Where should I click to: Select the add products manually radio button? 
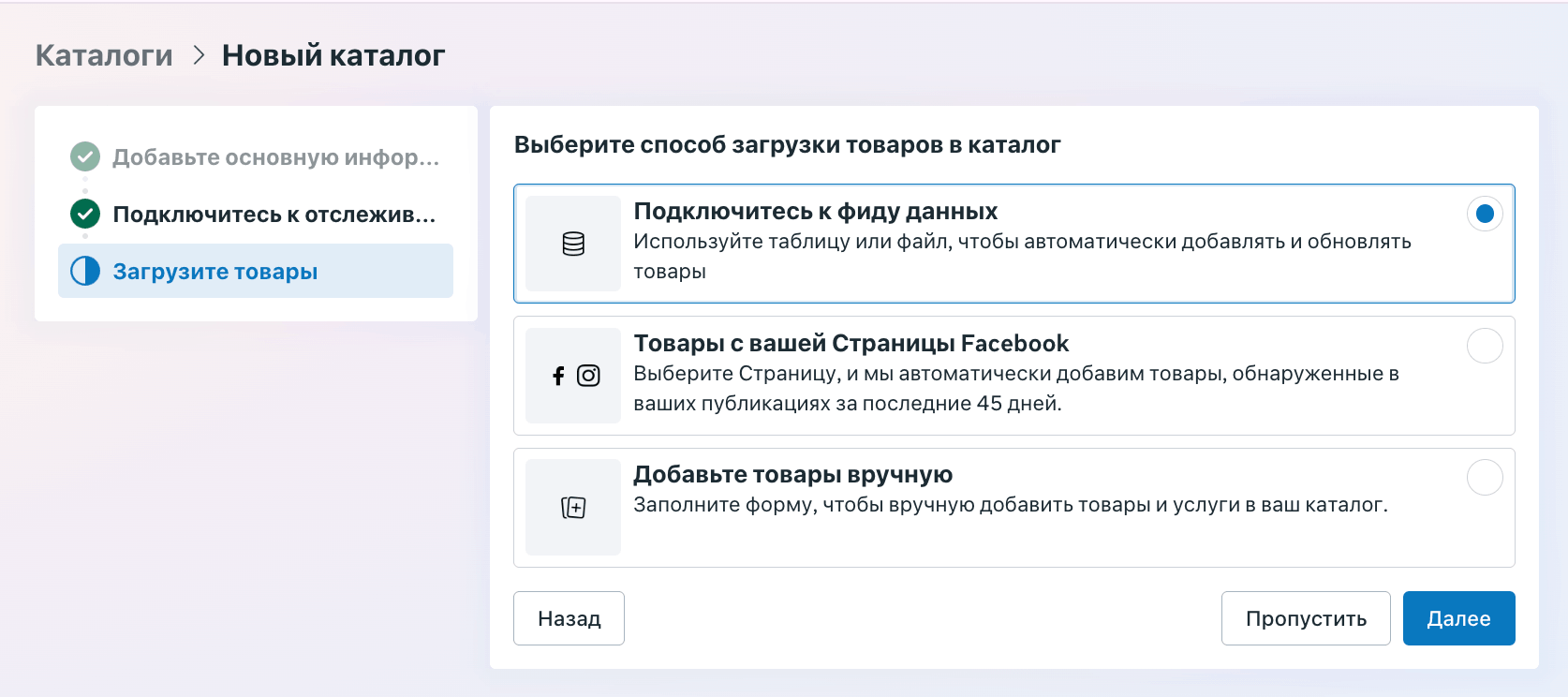(x=1485, y=477)
